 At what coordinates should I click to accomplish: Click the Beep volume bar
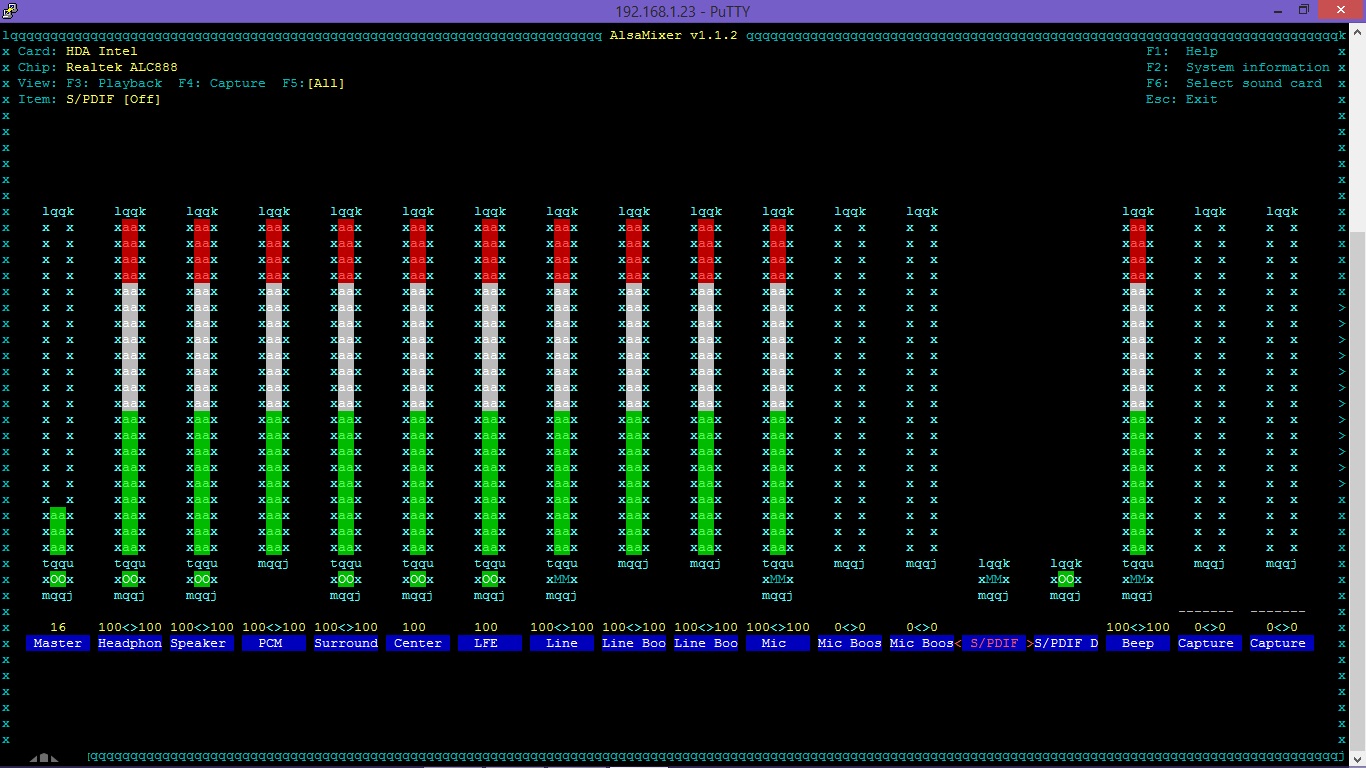pos(1138,387)
